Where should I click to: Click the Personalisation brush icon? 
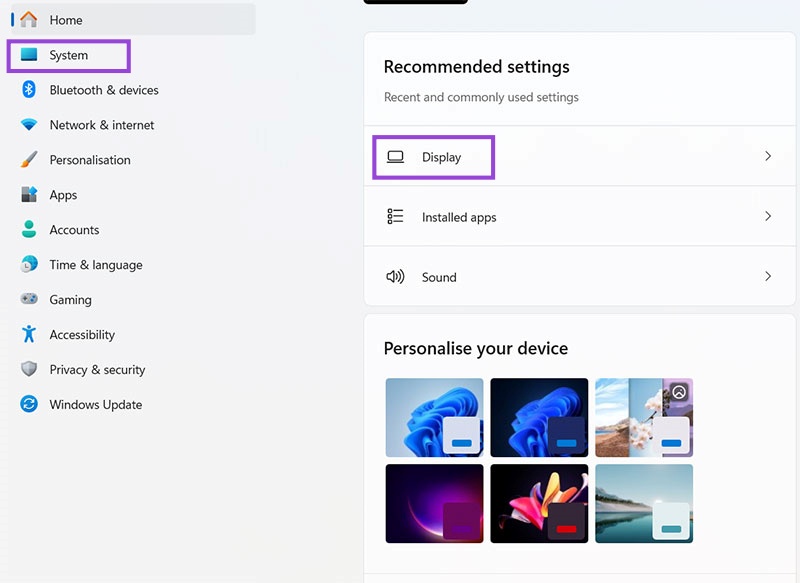(28, 160)
